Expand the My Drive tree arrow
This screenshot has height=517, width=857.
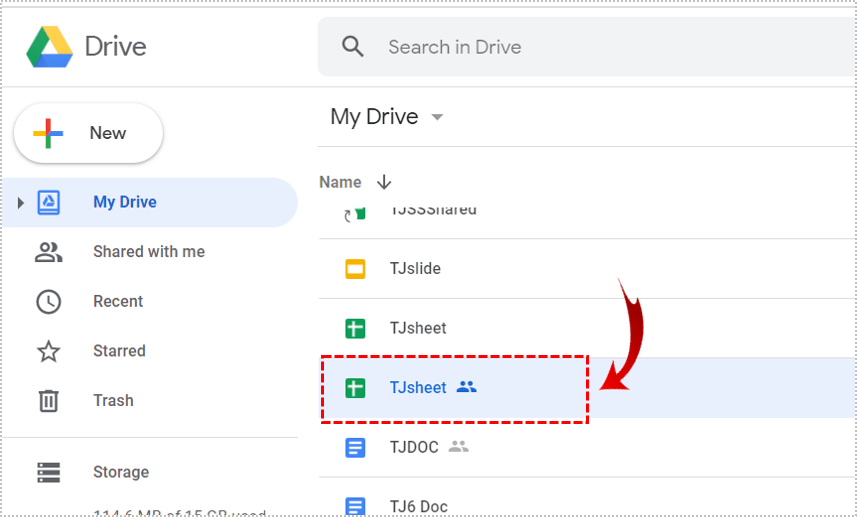click(x=19, y=203)
